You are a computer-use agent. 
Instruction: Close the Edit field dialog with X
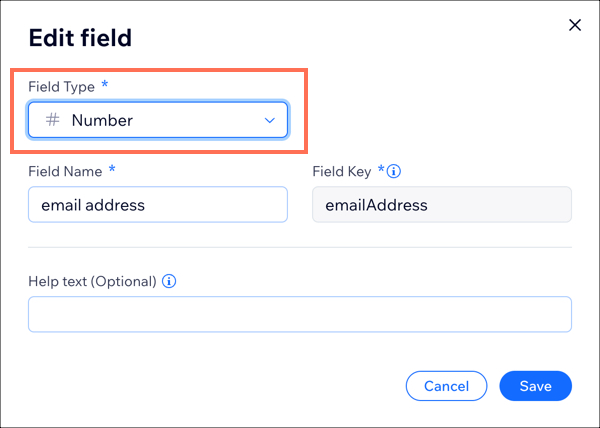pyautogui.click(x=575, y=25)
